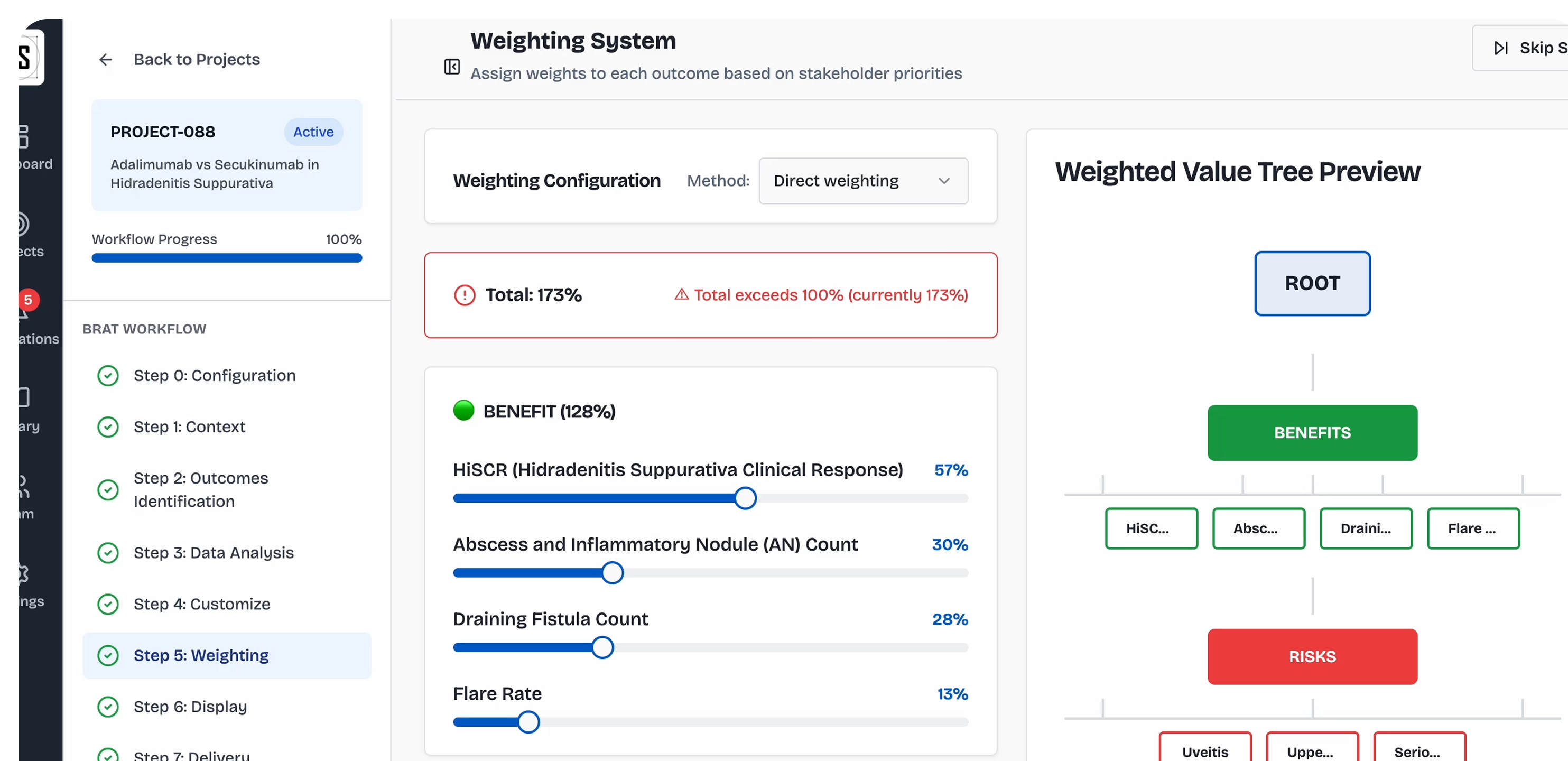
Task: Click the Step 6 Display check circle
Action: [108, 707]
